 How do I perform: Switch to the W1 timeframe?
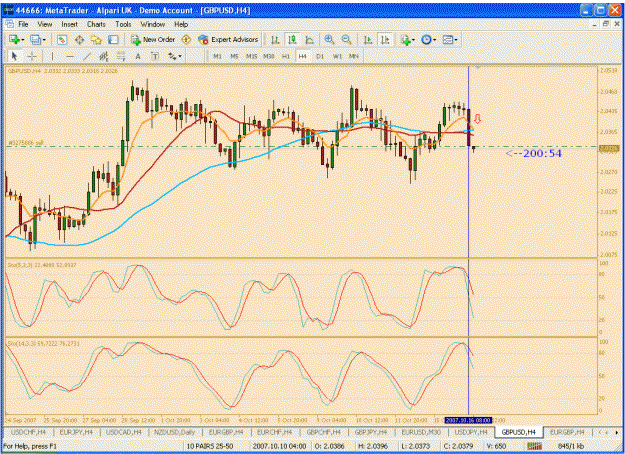click(x=337, y=56)
